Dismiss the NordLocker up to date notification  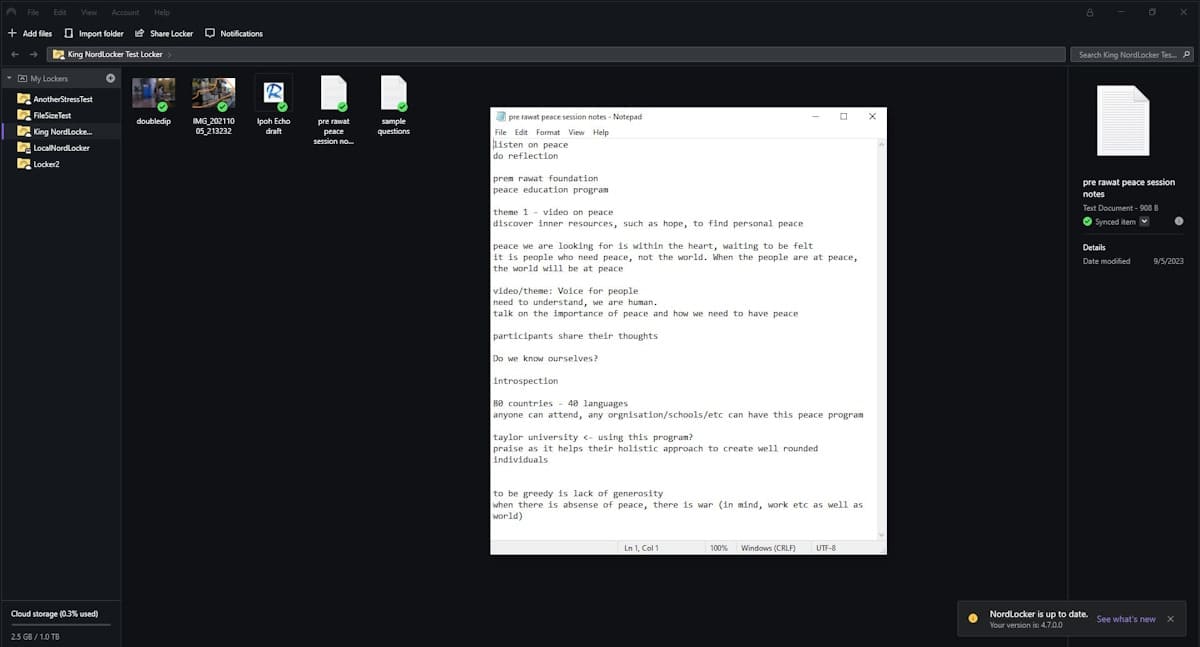1171,619
